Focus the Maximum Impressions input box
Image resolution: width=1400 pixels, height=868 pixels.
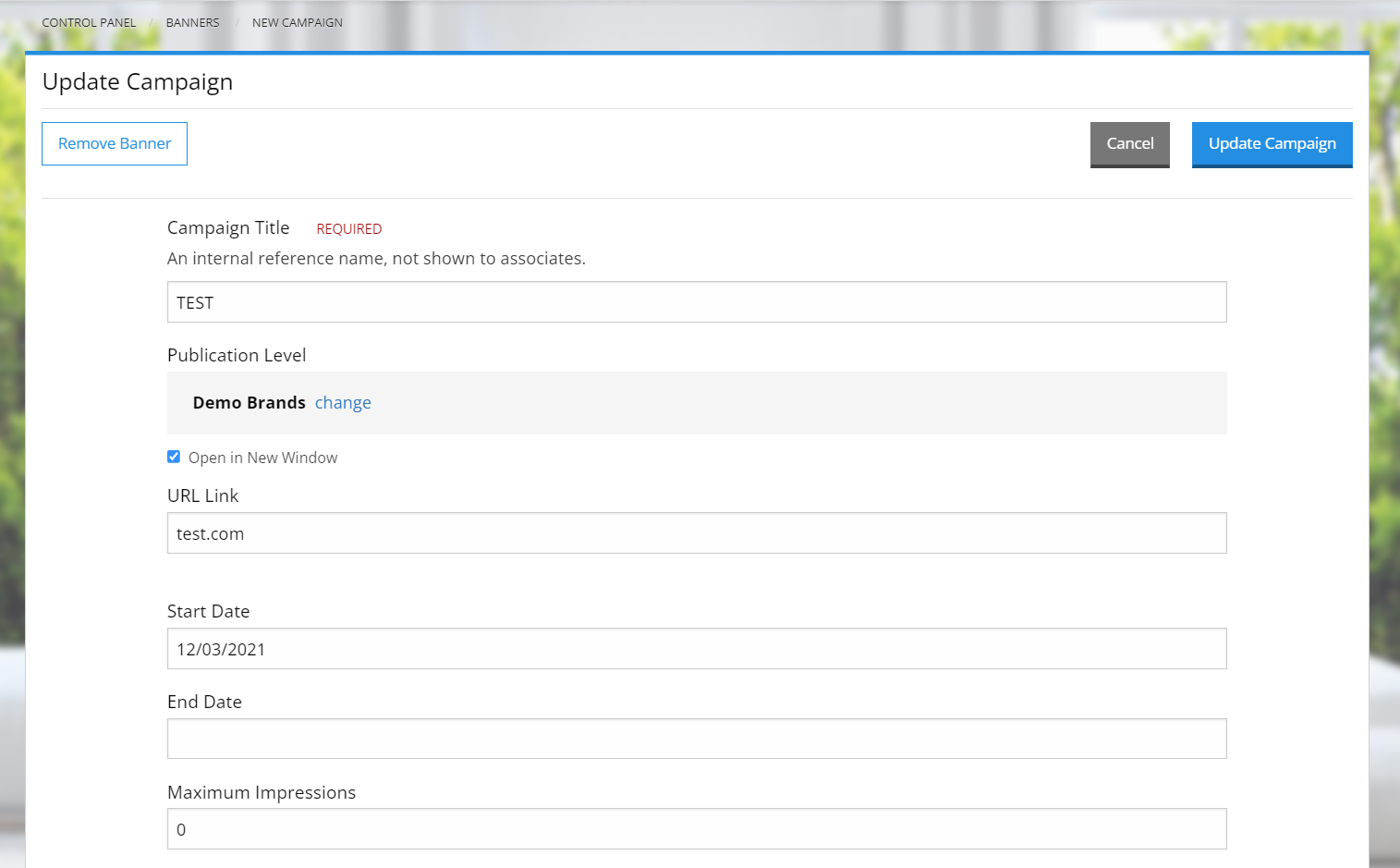point(696,829)
